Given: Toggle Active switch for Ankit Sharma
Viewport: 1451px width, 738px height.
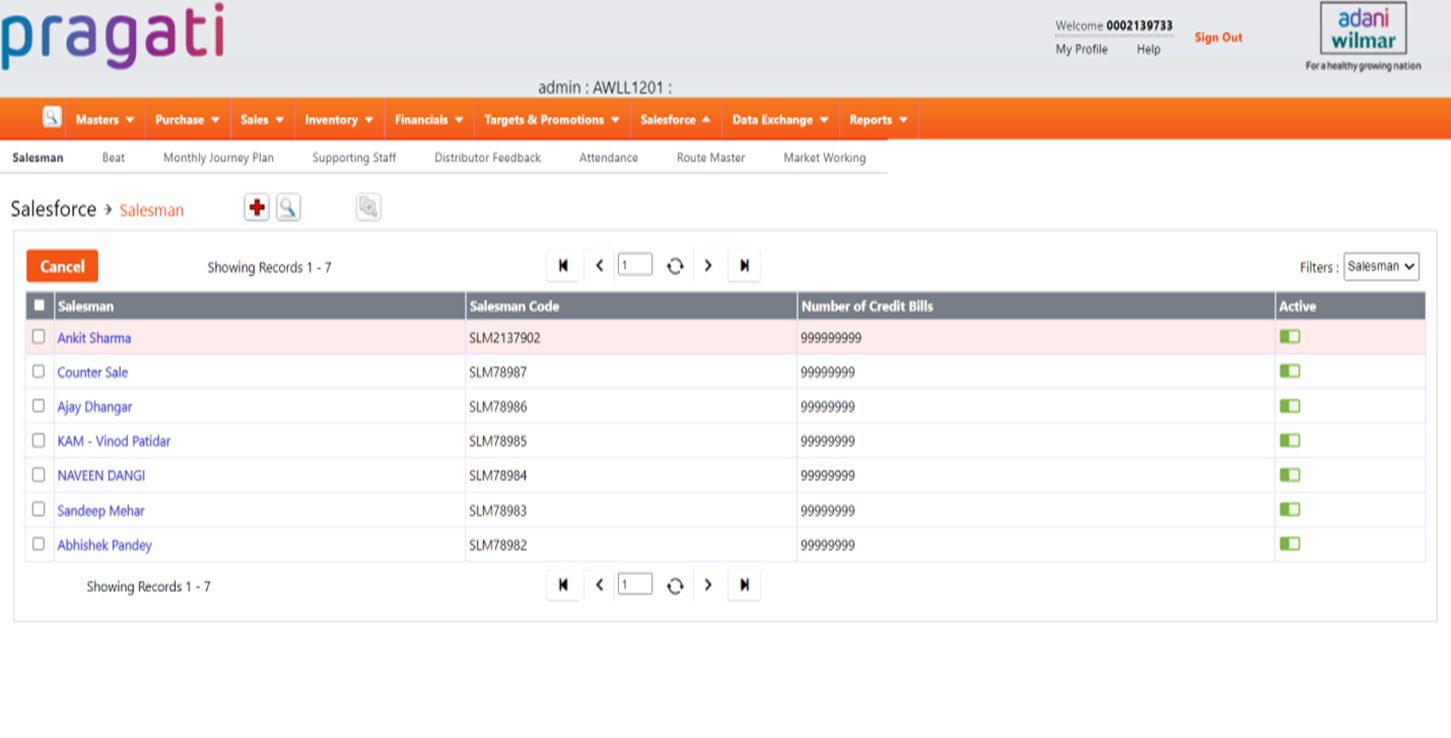Looking at the screenshot, I should point(1290,337).
